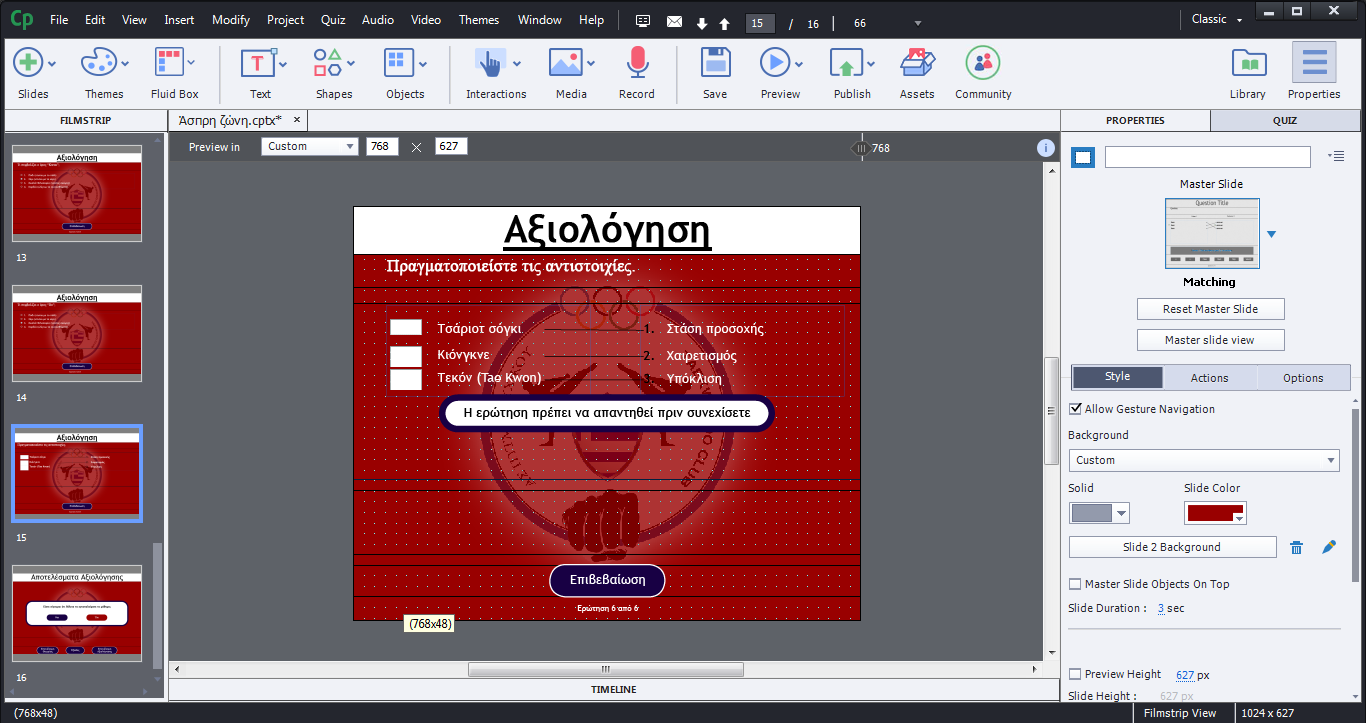Toggle the Properties panel button
1366x723 pixels.
(x=1314, y=72)
